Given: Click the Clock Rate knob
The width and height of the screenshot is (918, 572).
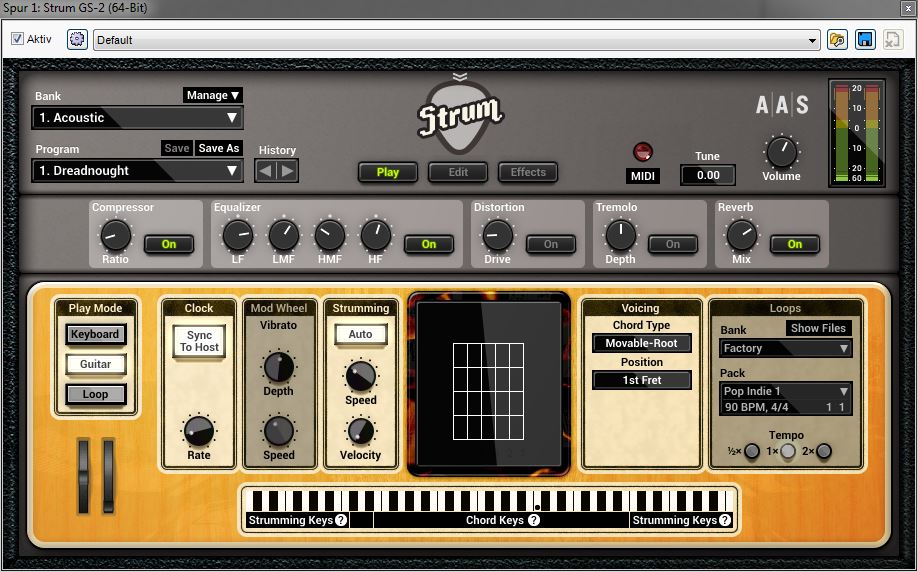Looking at the screenshot, I should (199, 431).
